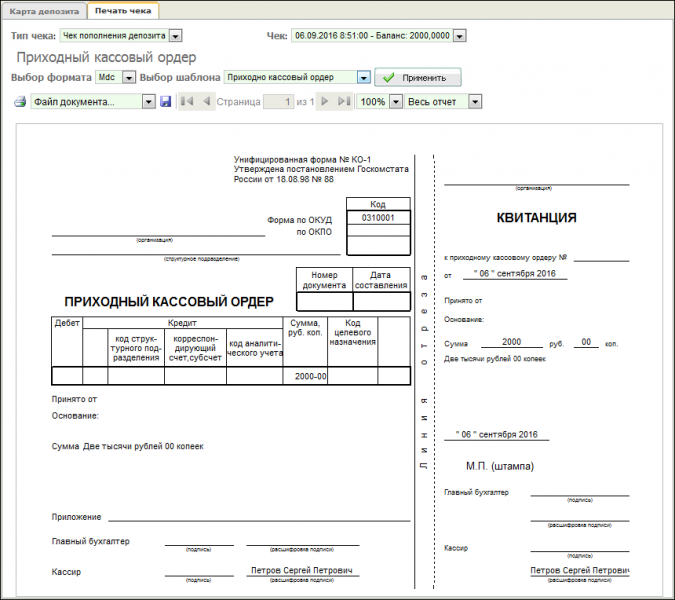Click the printer icon in report toolbar
The width and height of the screenshot is (675, 600).
(19, 102)
